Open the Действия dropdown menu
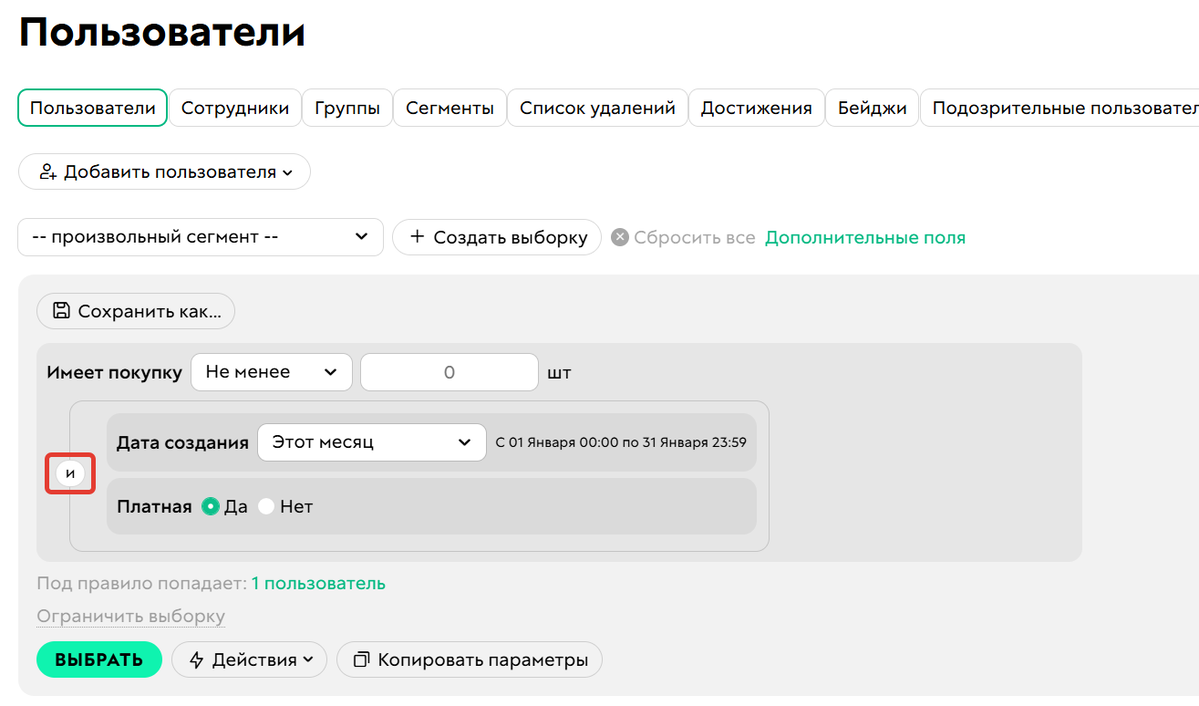This screenshot has height=706, width=1199. (249, 659)
